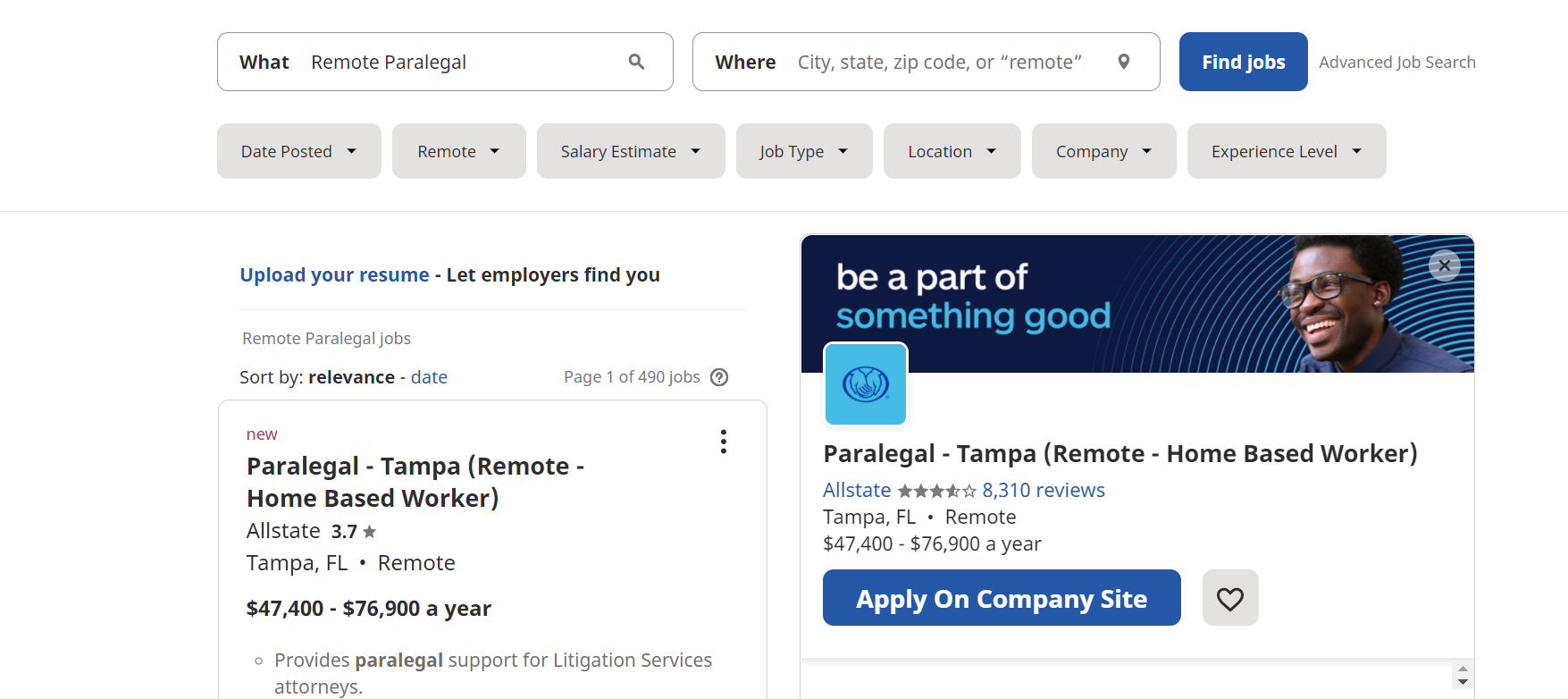Click the Allstate company logo
This screenshot has height=699, width=1568.
[x=866, y=384]
